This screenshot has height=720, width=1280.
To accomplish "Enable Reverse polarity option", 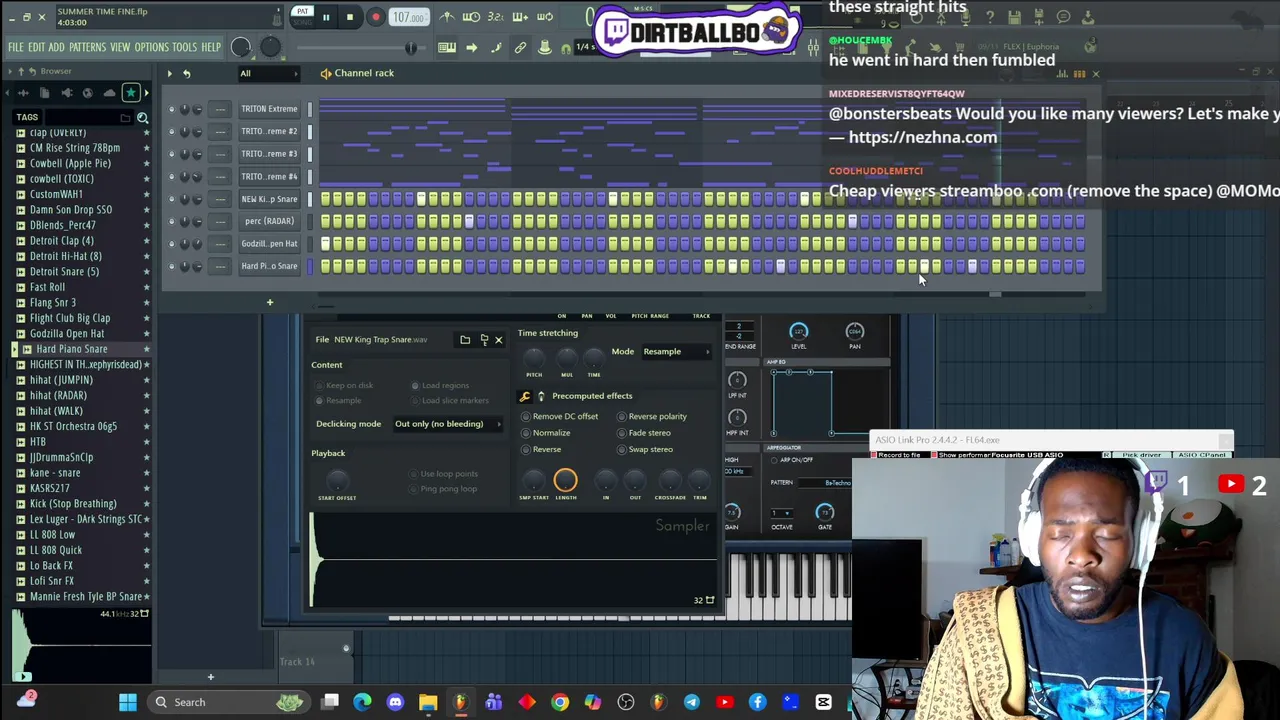I will pos(652,417).
